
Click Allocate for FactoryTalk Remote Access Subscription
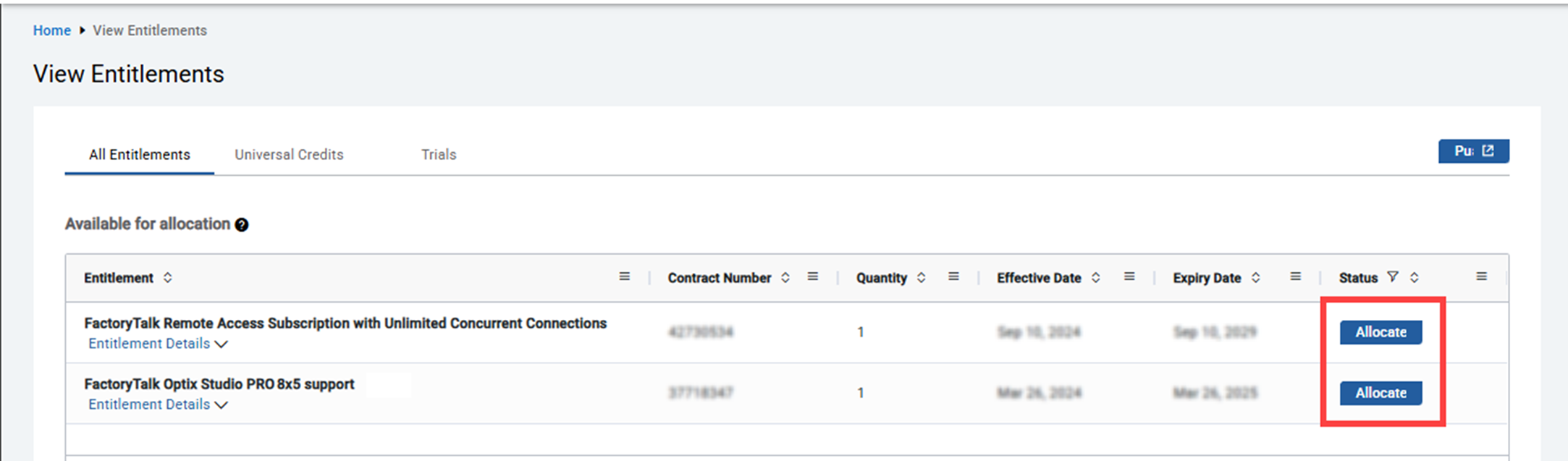click(1381, 331)
